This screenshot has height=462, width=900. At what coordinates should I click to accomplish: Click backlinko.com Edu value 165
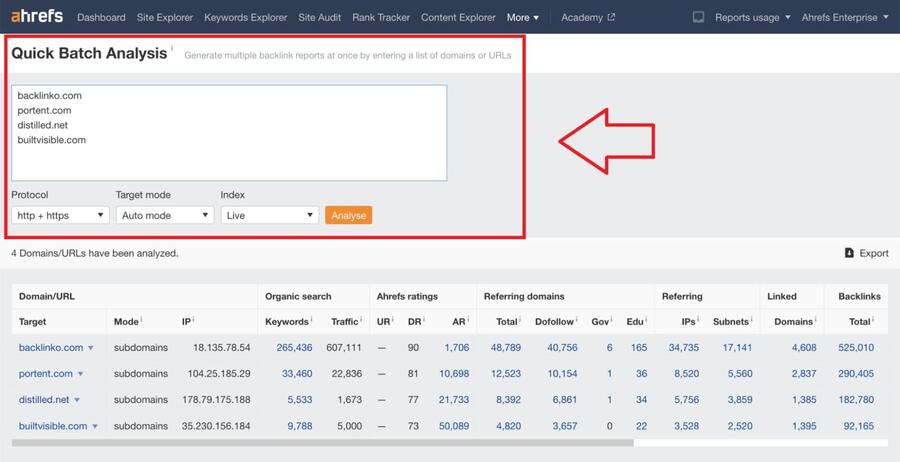(638, 347)
